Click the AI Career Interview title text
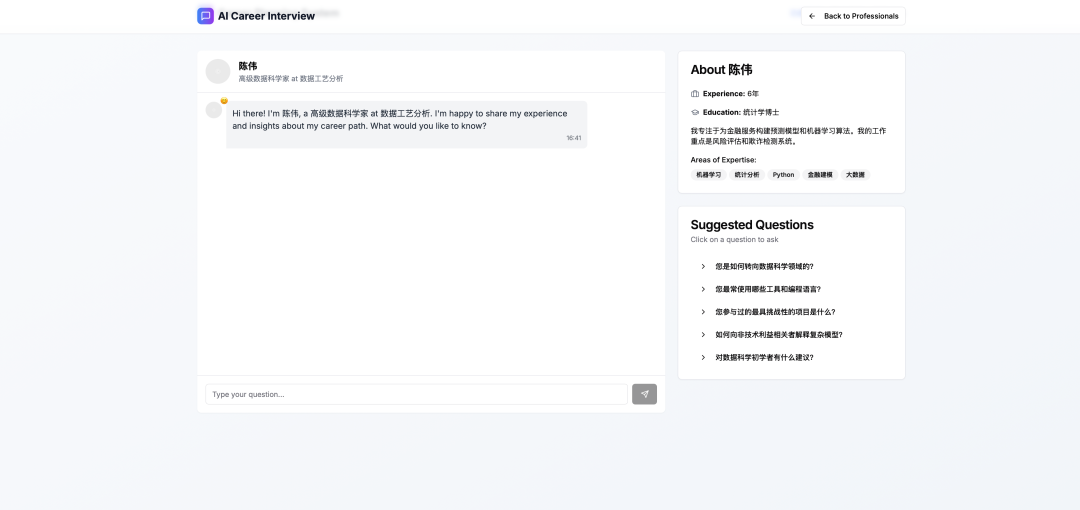This screenshot has width=1080, height=510. pos(266,16)
